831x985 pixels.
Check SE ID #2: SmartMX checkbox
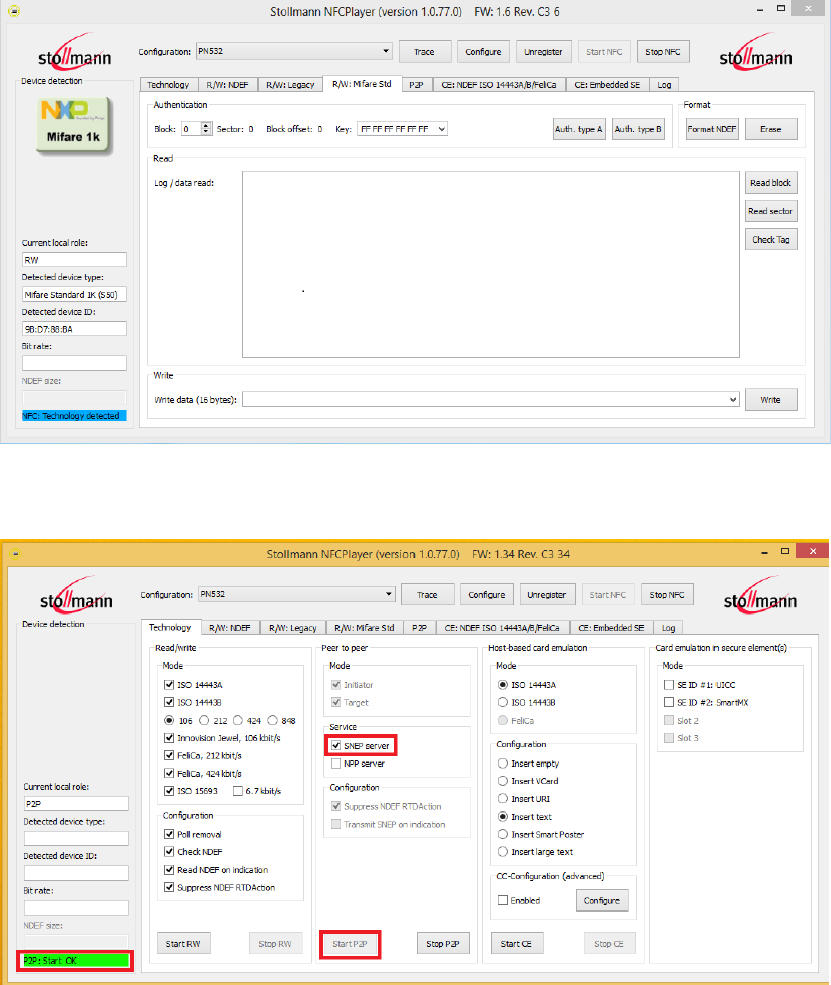click(669, 702)
